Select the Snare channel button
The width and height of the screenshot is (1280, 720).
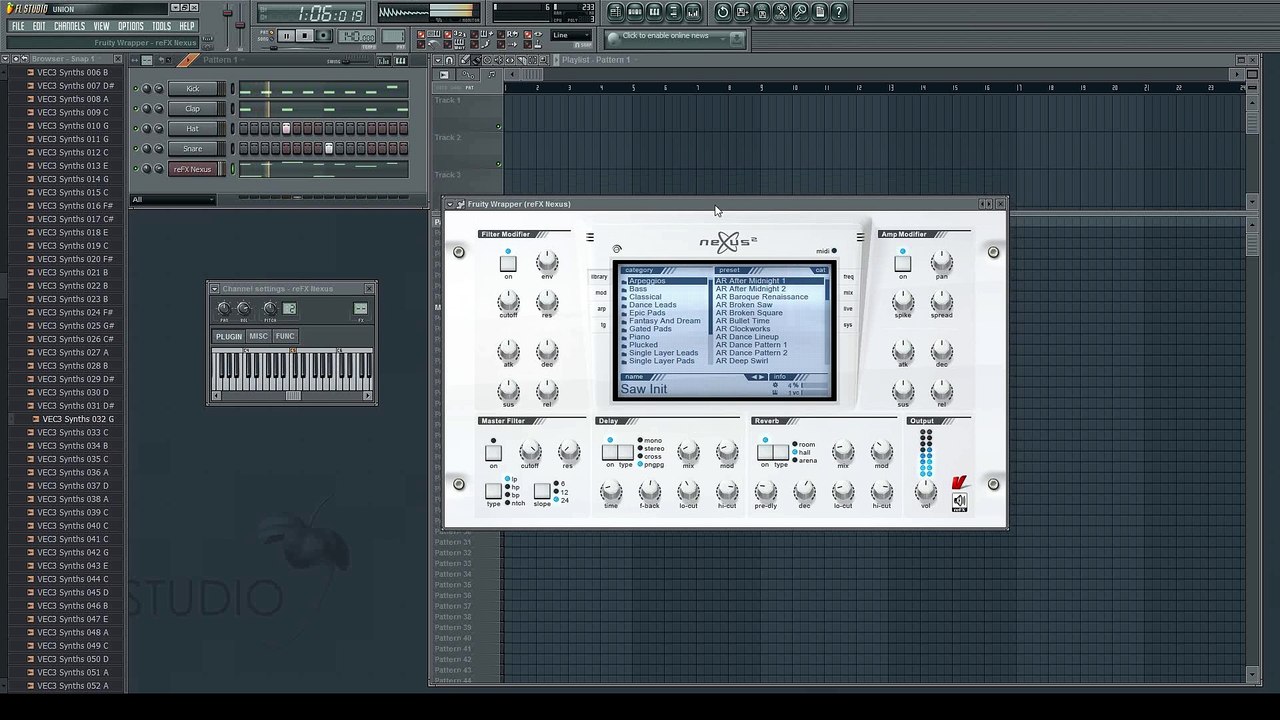193,149
